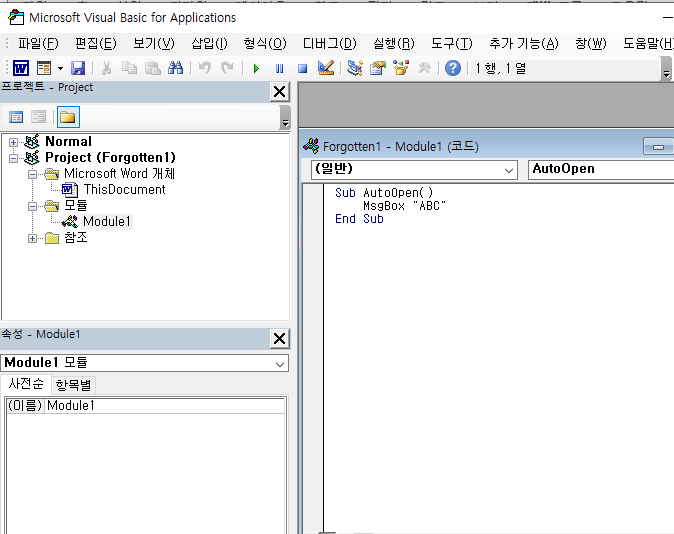The image size is (674, 534).
Task: Open the 삽입(I) menu
Action: [209, 43]
